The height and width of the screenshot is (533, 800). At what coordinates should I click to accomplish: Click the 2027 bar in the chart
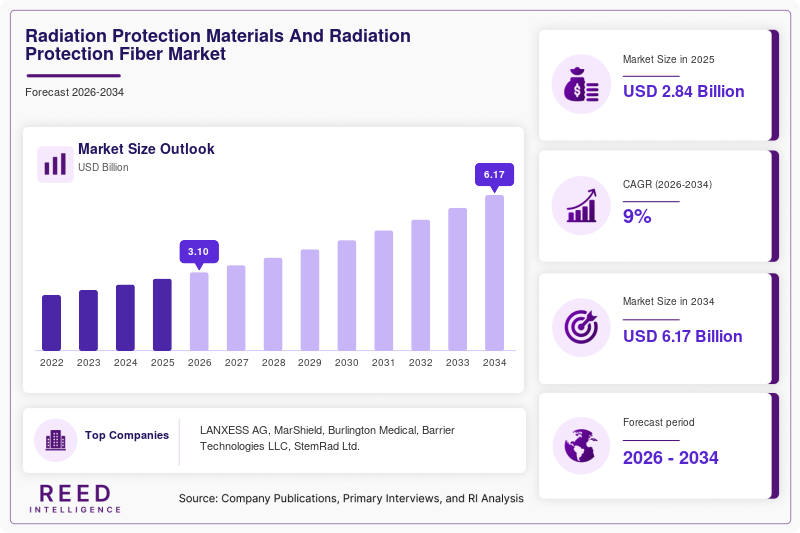tap(236, 308)
